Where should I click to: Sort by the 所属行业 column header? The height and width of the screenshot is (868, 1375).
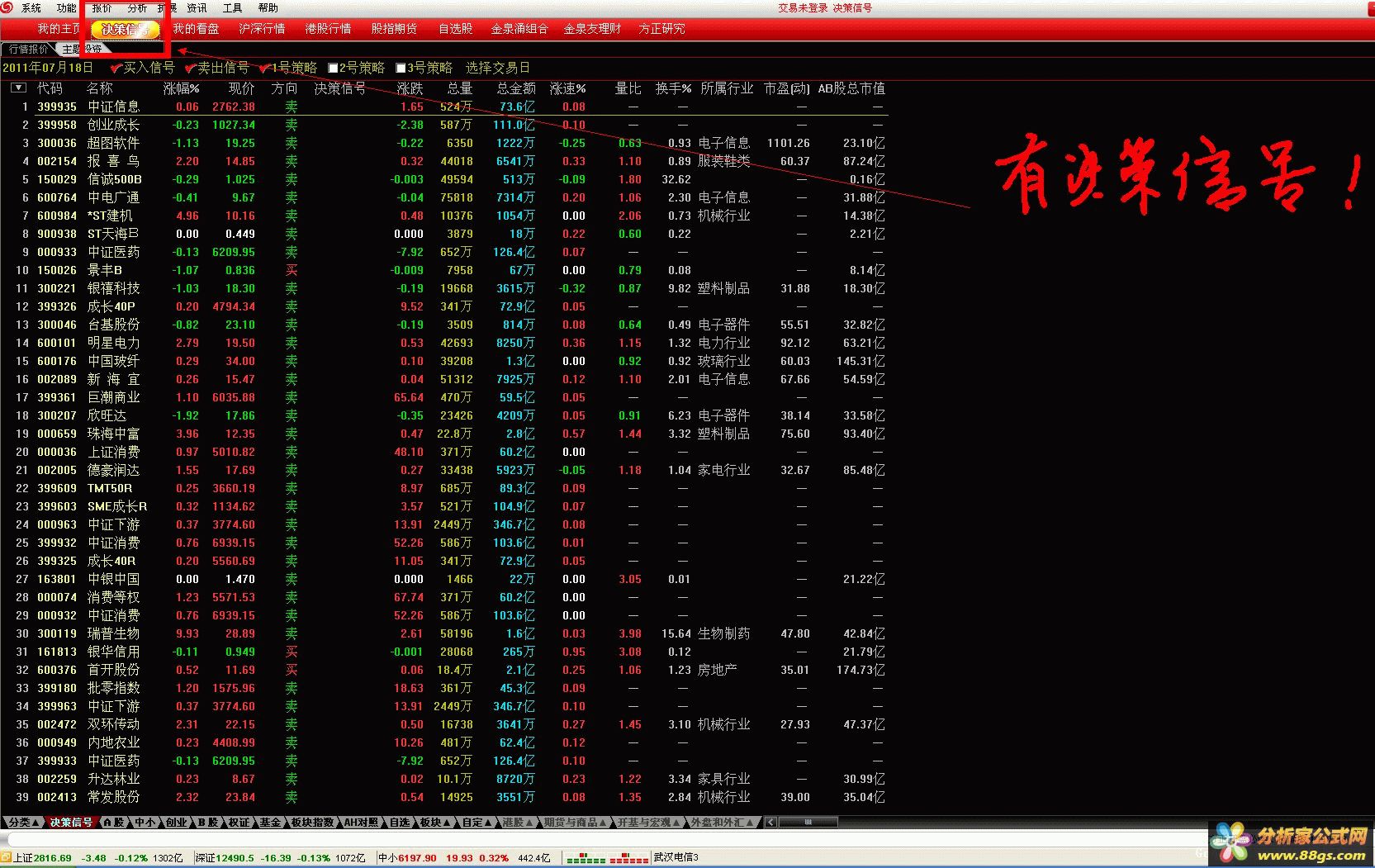pos(727,88)
